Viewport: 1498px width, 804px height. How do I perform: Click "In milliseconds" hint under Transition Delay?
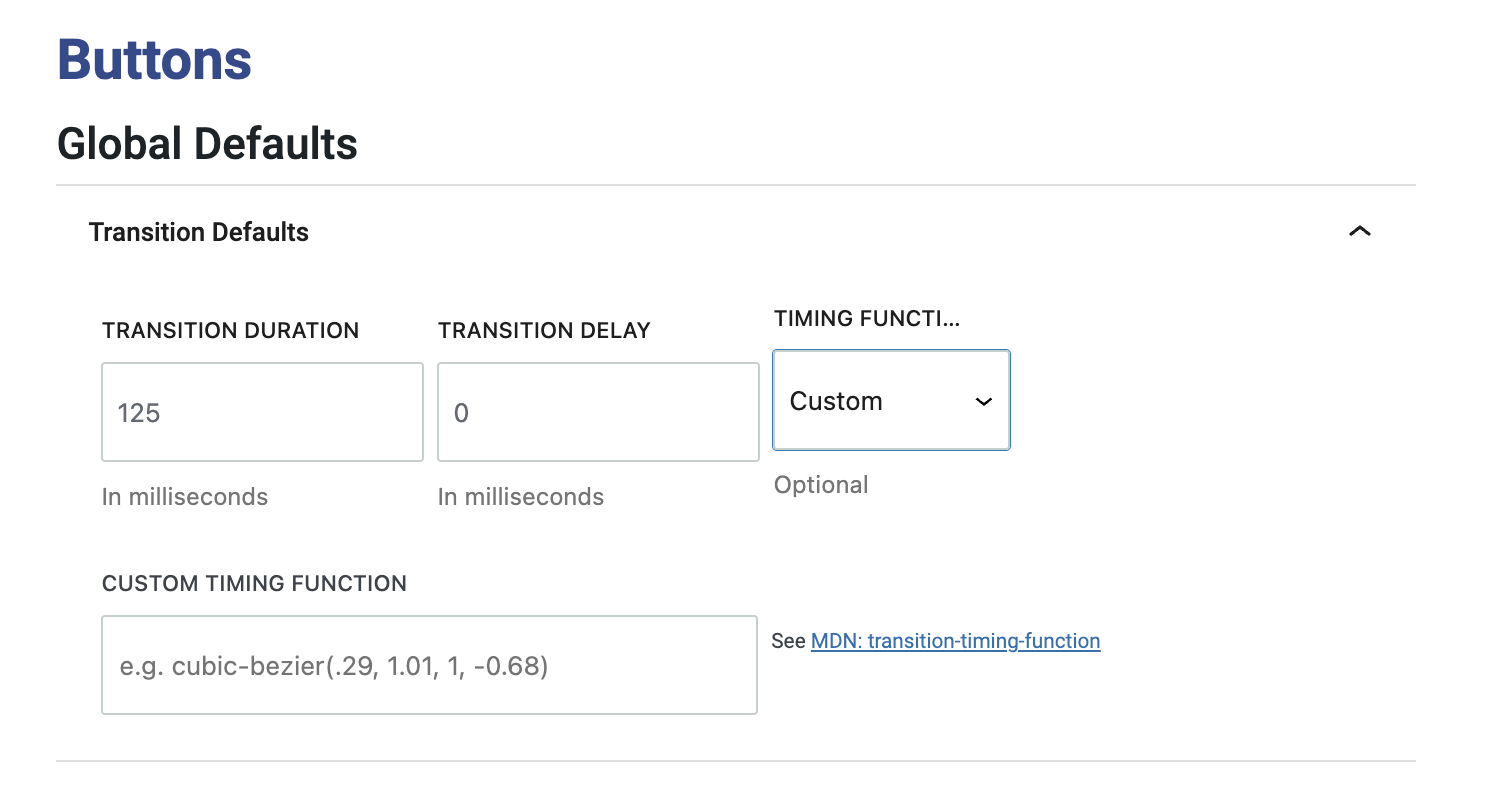click(x=521, y=497)
